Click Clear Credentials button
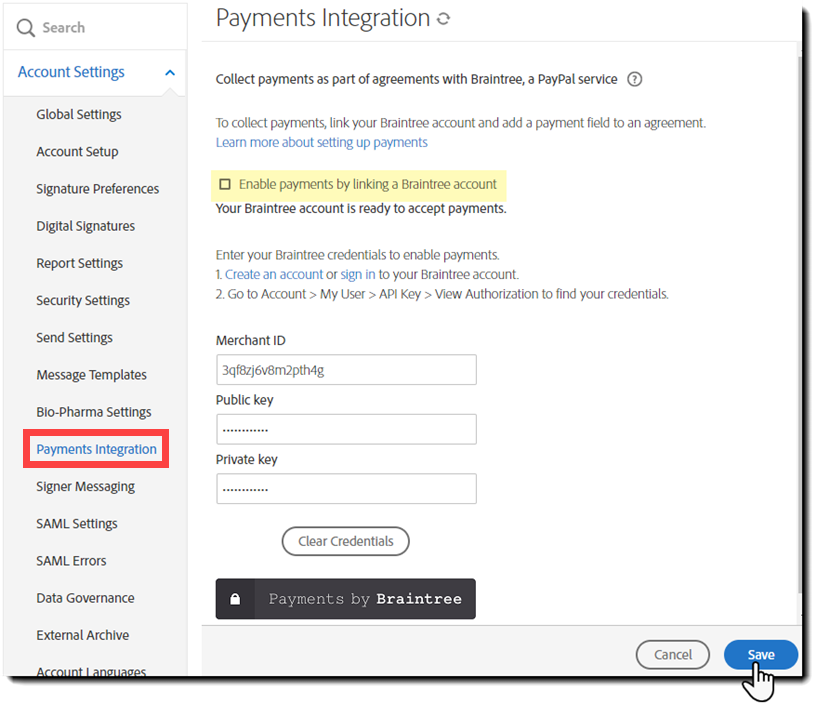The width and height of the screenshot is (830, 704). pyautogui.click(x=345, y=541)
